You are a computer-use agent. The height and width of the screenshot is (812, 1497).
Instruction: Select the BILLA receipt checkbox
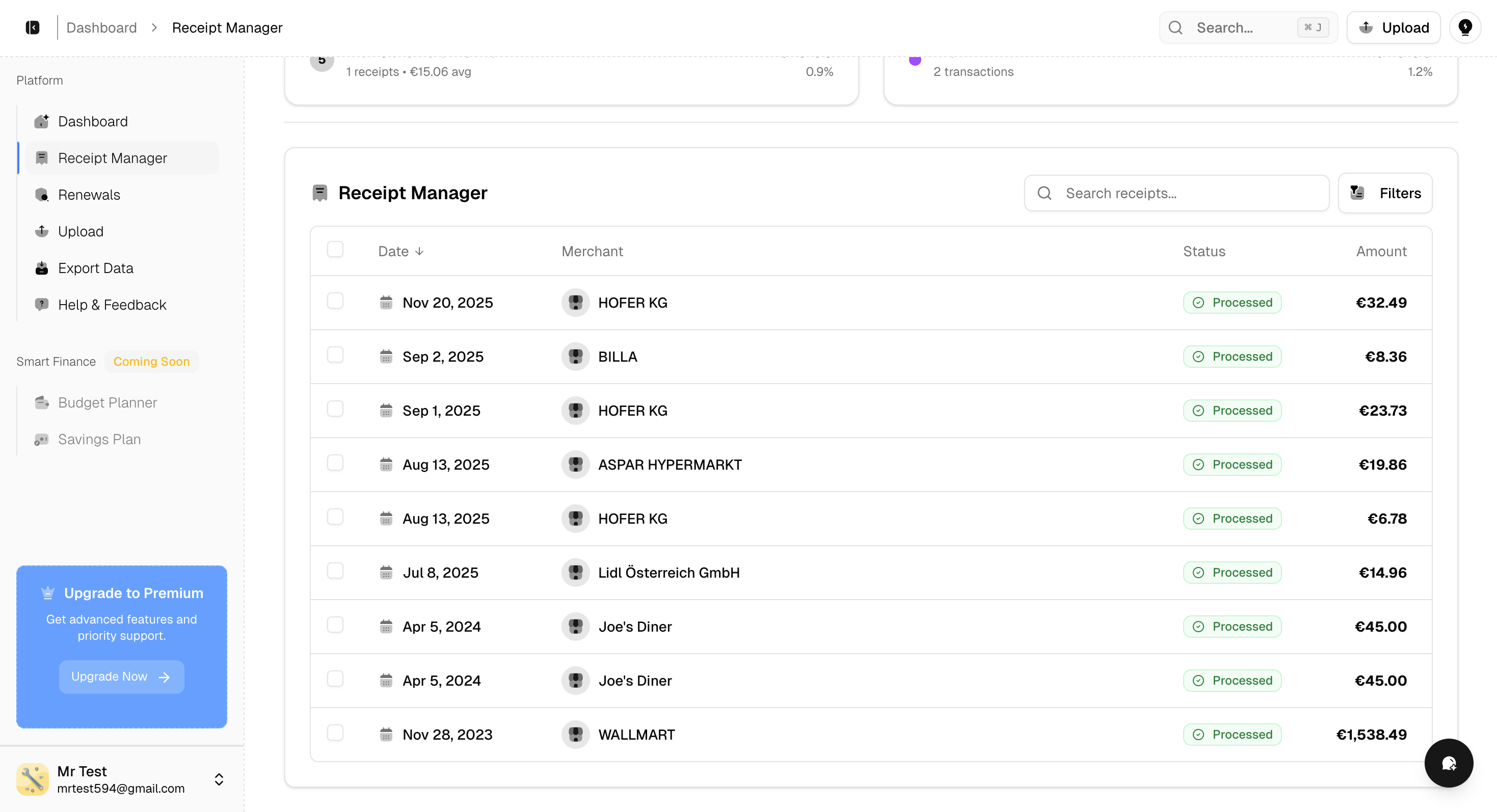click(x=335, y=355)
